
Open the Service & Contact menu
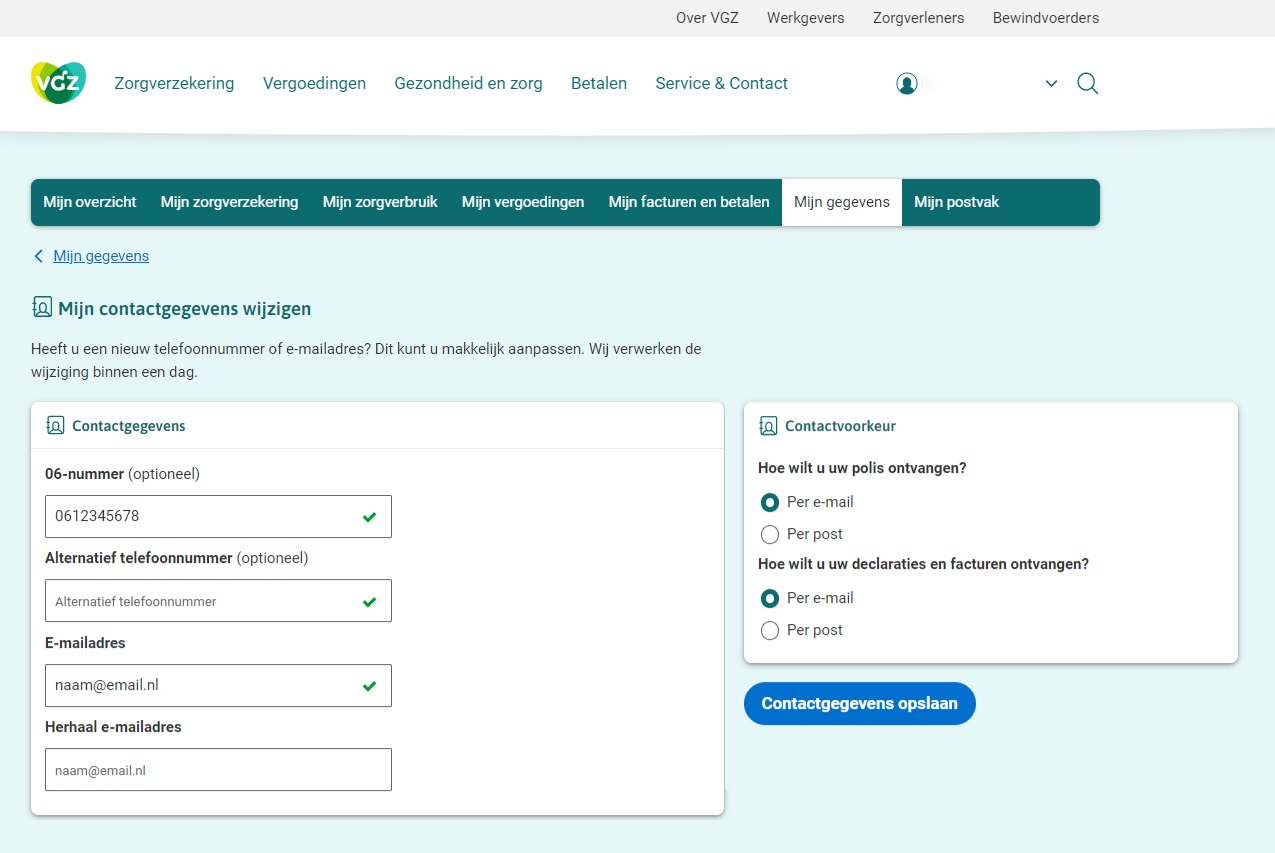pyautogui.click(x=721, y=84)
